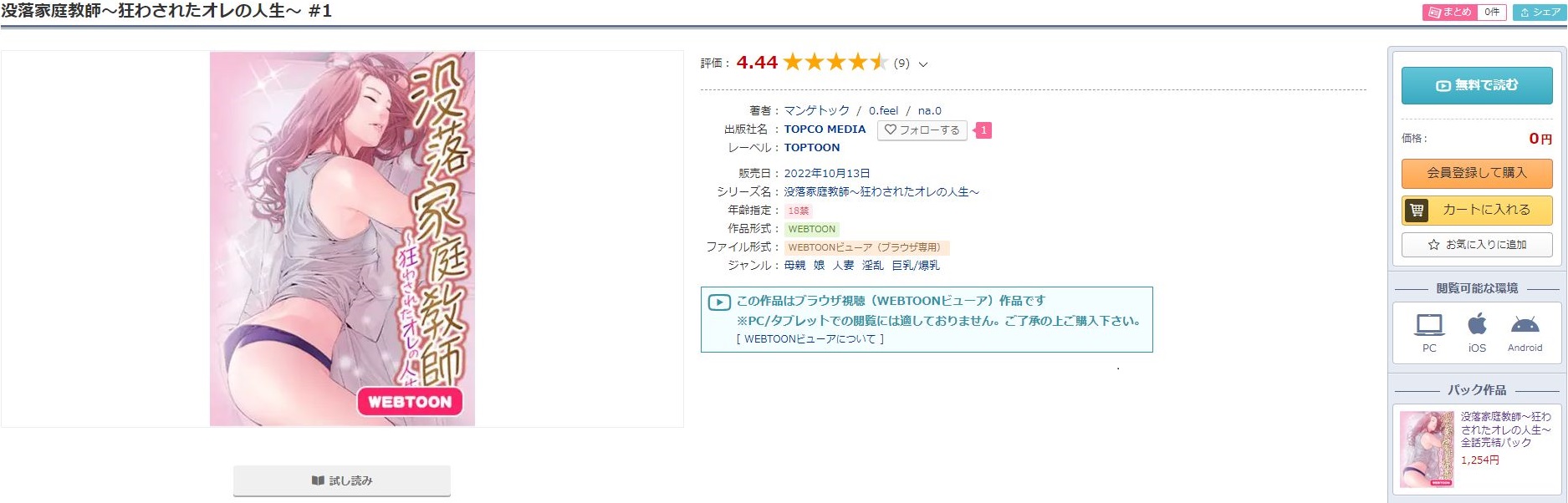Click the follower count badge
Viewport: 1568px width, 503px height.
point(983,130)
